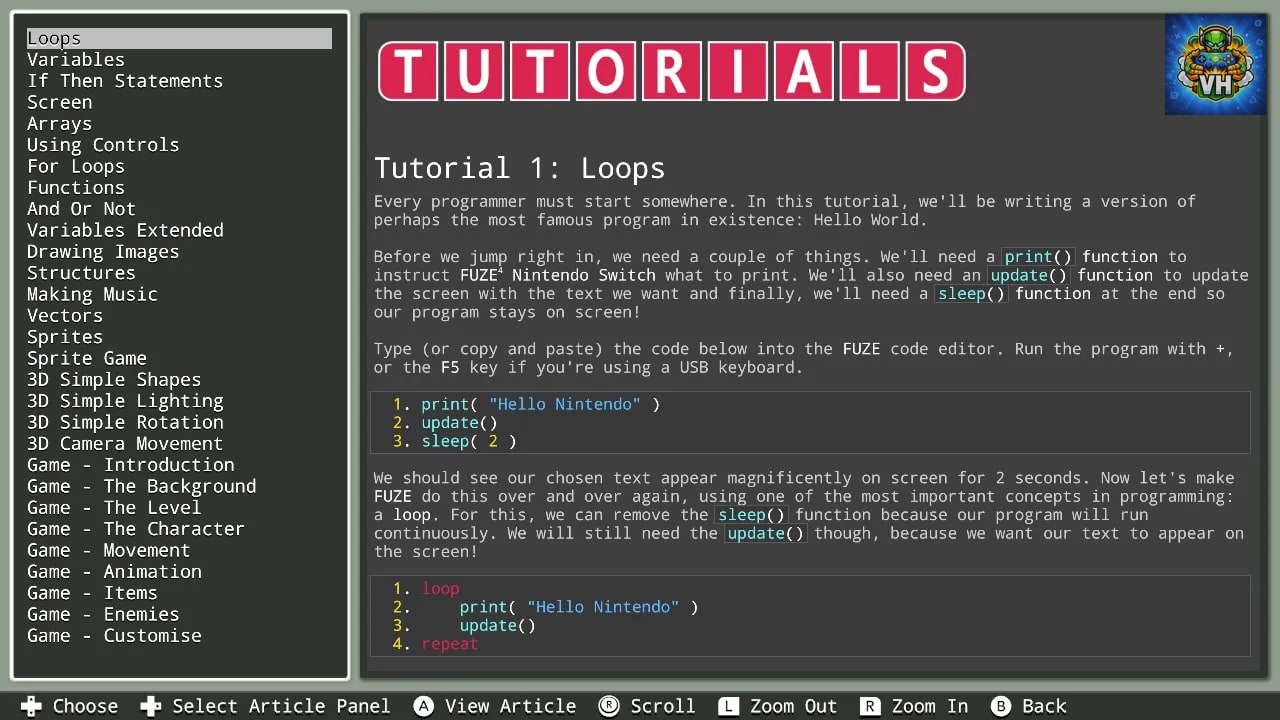This screenshot has height=720, width=1280.
Task: Open the And Or Not tutorial
Action: pos(81,209)
